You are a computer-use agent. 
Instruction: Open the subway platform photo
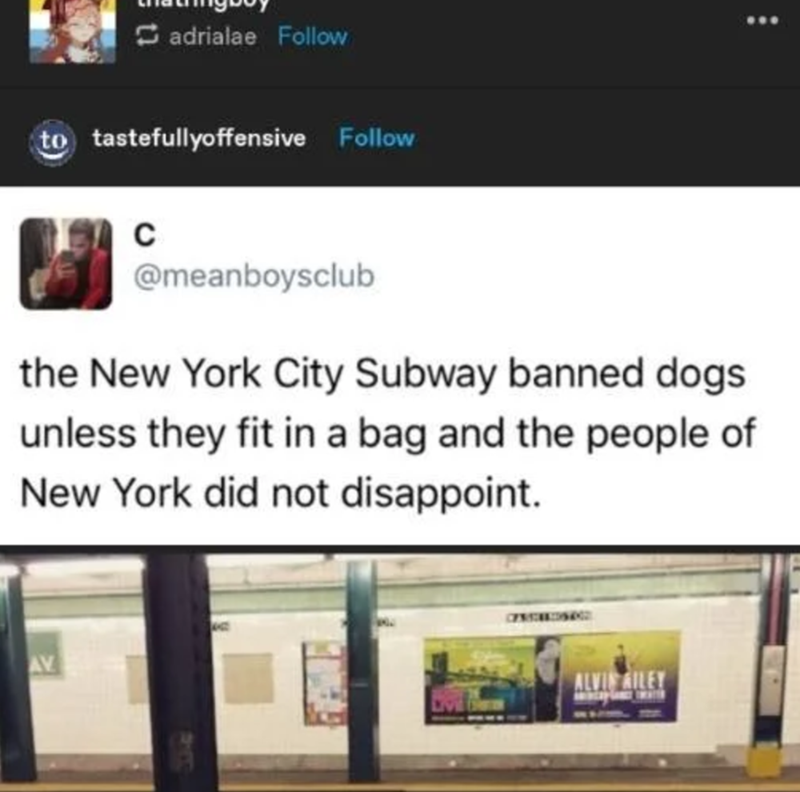400,669
